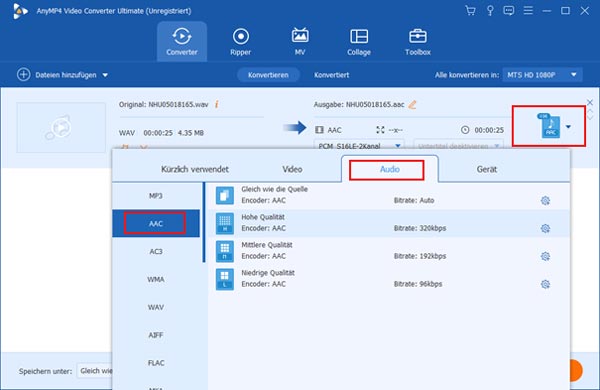Screen dimensions: 600x390
Task: Select the file preview thumbnail
Action: (61, 127)
